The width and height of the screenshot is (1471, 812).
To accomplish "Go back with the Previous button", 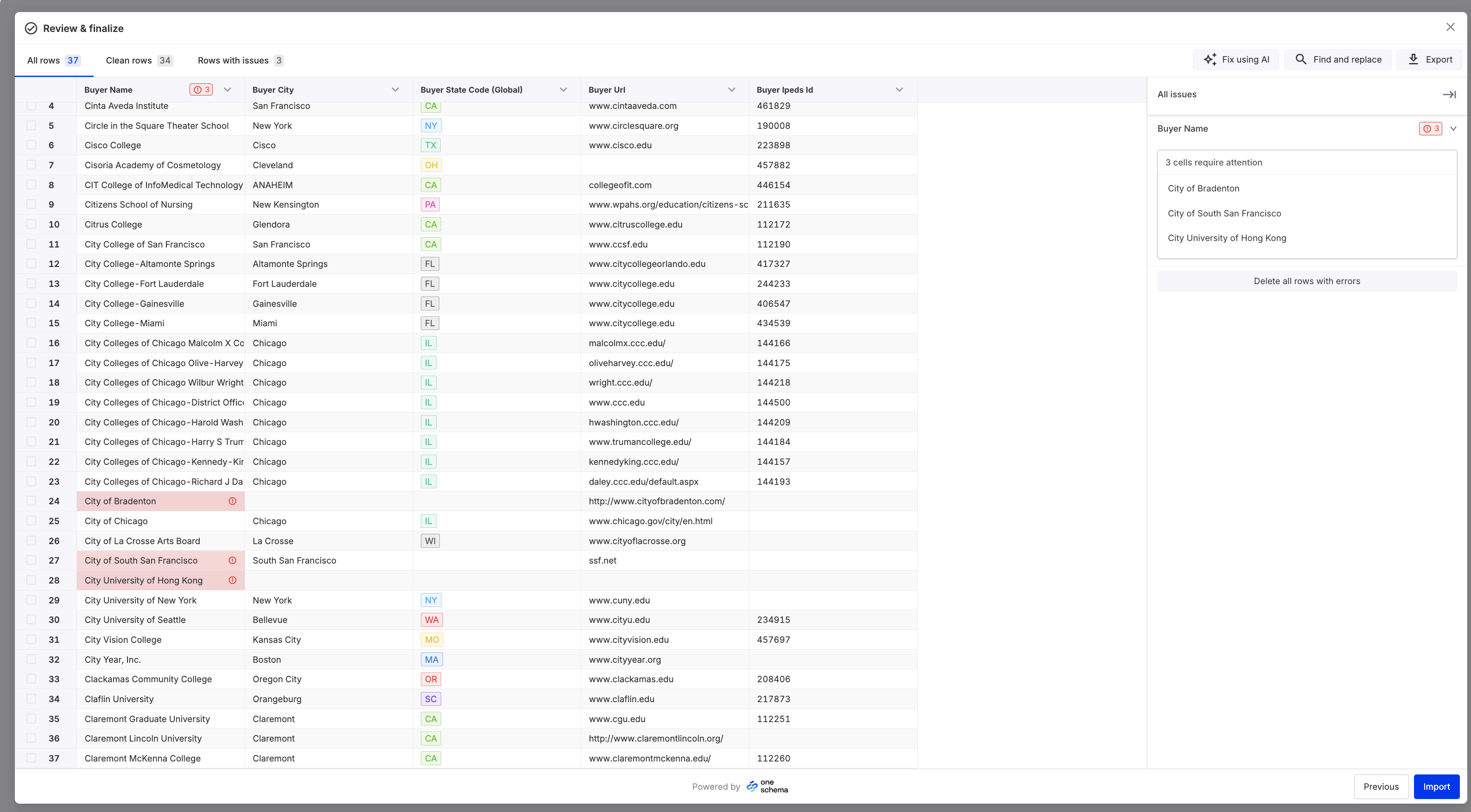I will (1381, 787).
